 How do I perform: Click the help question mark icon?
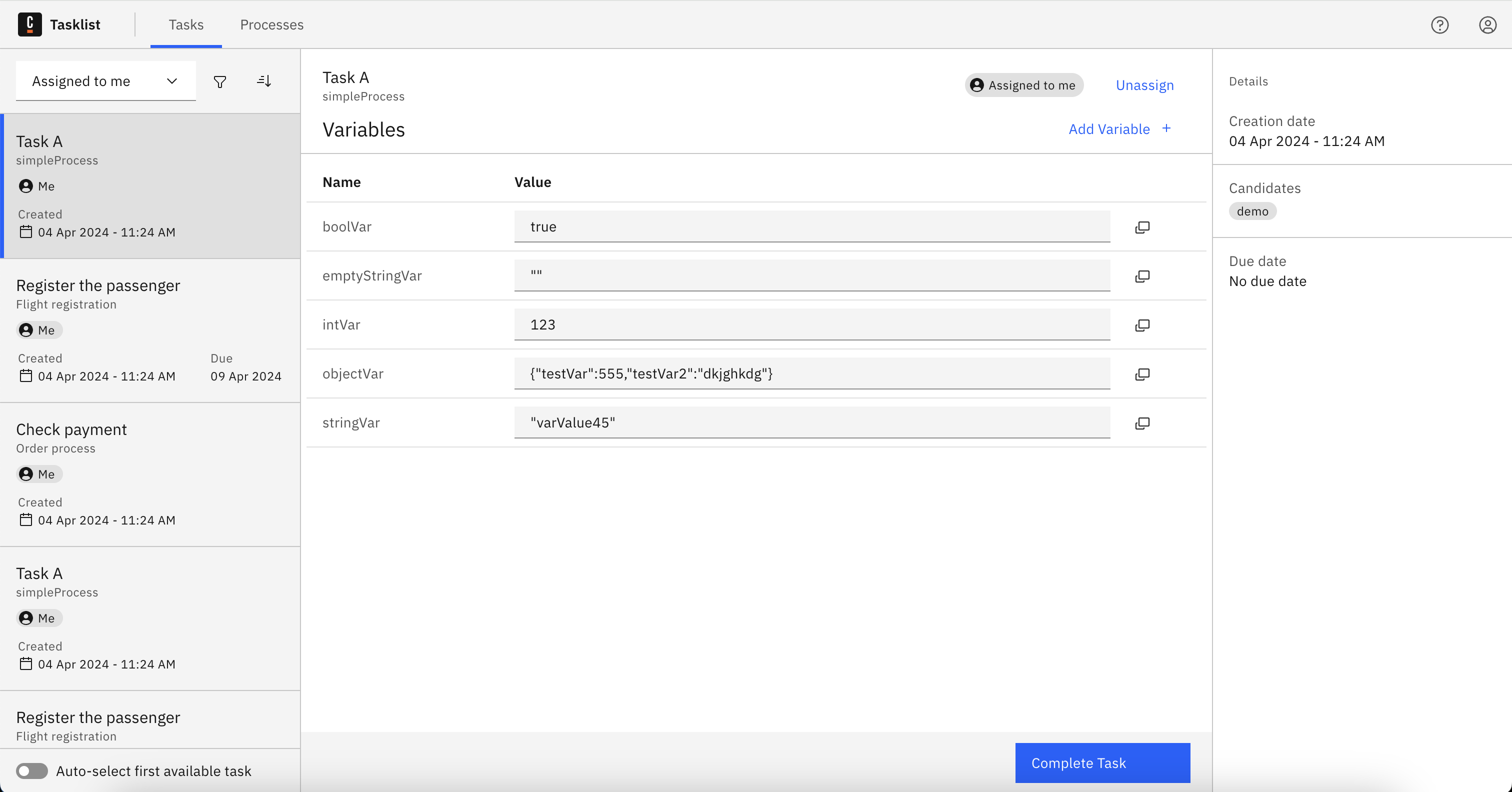coord(1440,24)
